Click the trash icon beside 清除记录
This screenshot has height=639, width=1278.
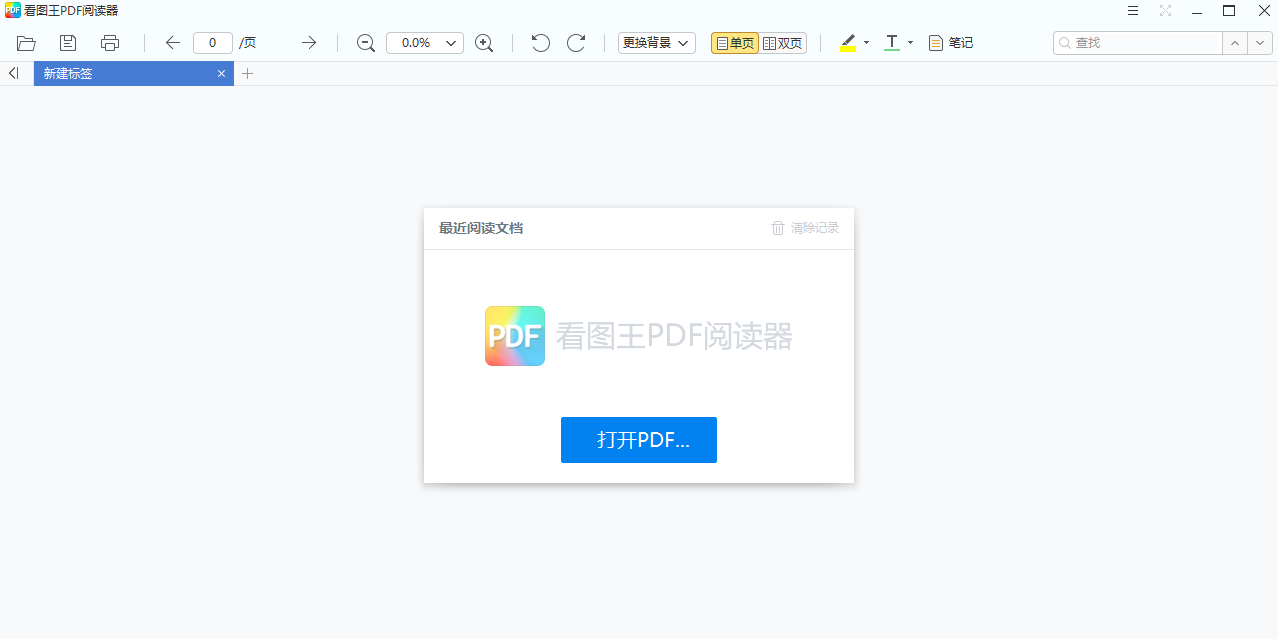pyautogui.click(x=778, y=228)
